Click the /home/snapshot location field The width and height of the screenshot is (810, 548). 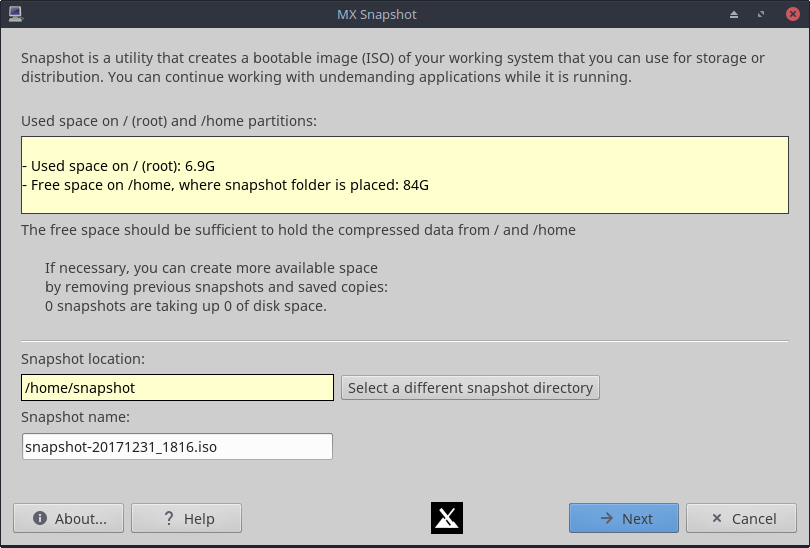point(177,388)
